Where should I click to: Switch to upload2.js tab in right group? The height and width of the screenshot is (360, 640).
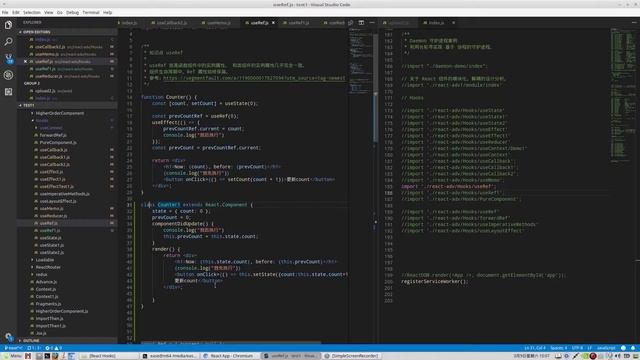(398, 23)
